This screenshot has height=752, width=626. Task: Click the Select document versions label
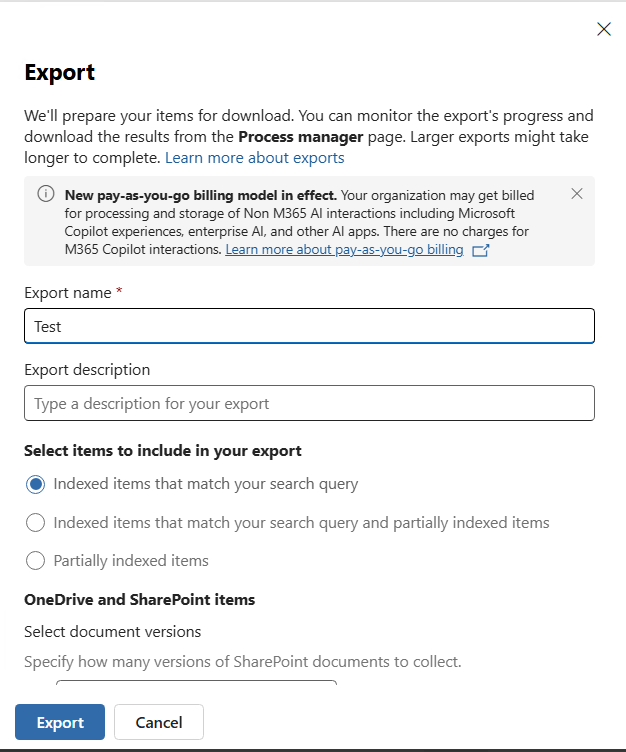(113, 632)
